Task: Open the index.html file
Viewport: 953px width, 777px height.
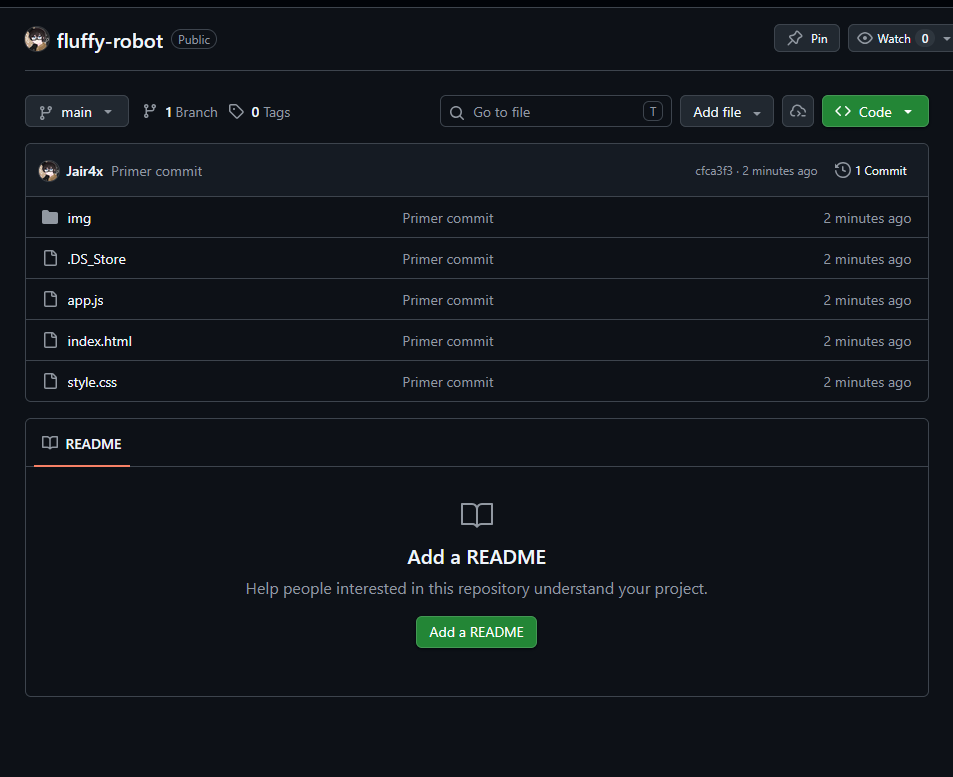Action: pyautogui.click(x=100, y=341)
